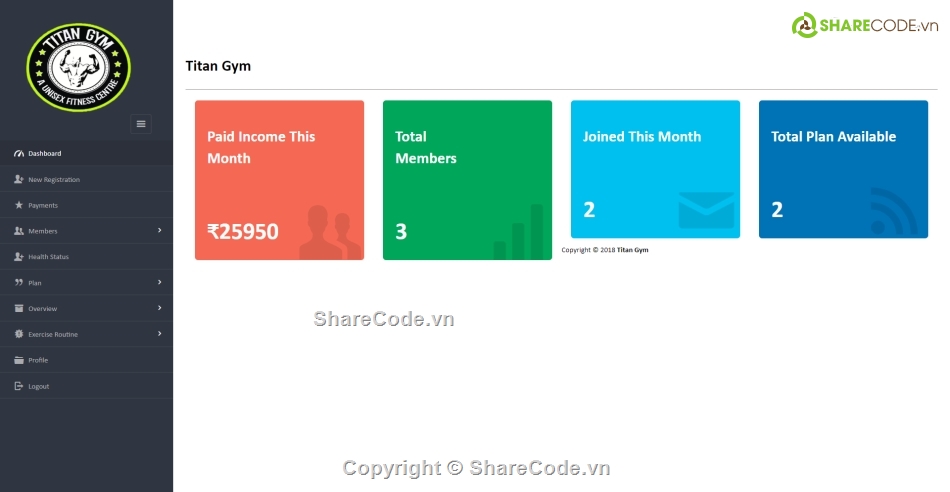Open the Payments menu item
This screenshot has height=492, width=950.
coord(43,205)
